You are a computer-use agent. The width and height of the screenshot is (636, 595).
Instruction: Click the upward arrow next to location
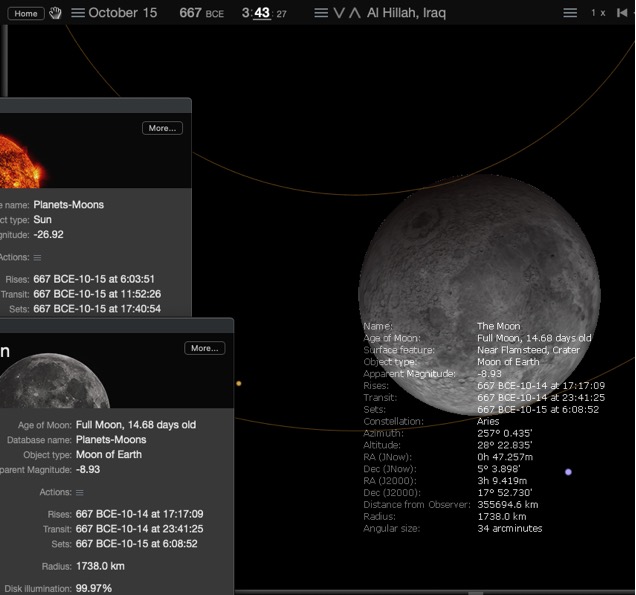355,13
